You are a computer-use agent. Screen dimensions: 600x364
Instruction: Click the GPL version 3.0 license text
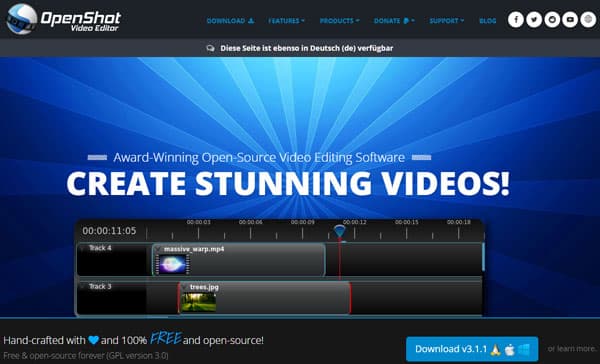[137, 356]
